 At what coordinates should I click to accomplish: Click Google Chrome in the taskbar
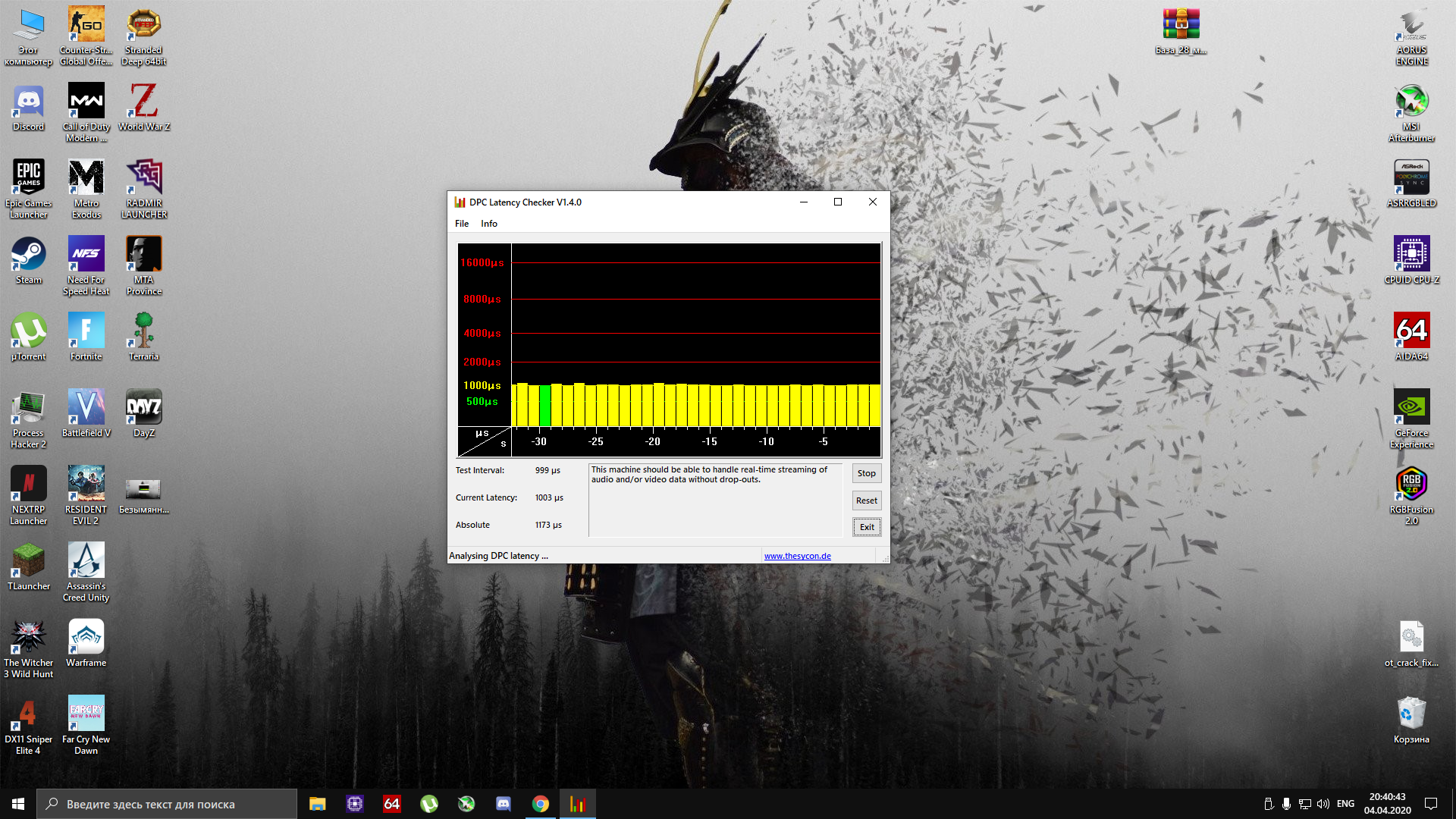(x=541, y=804)
